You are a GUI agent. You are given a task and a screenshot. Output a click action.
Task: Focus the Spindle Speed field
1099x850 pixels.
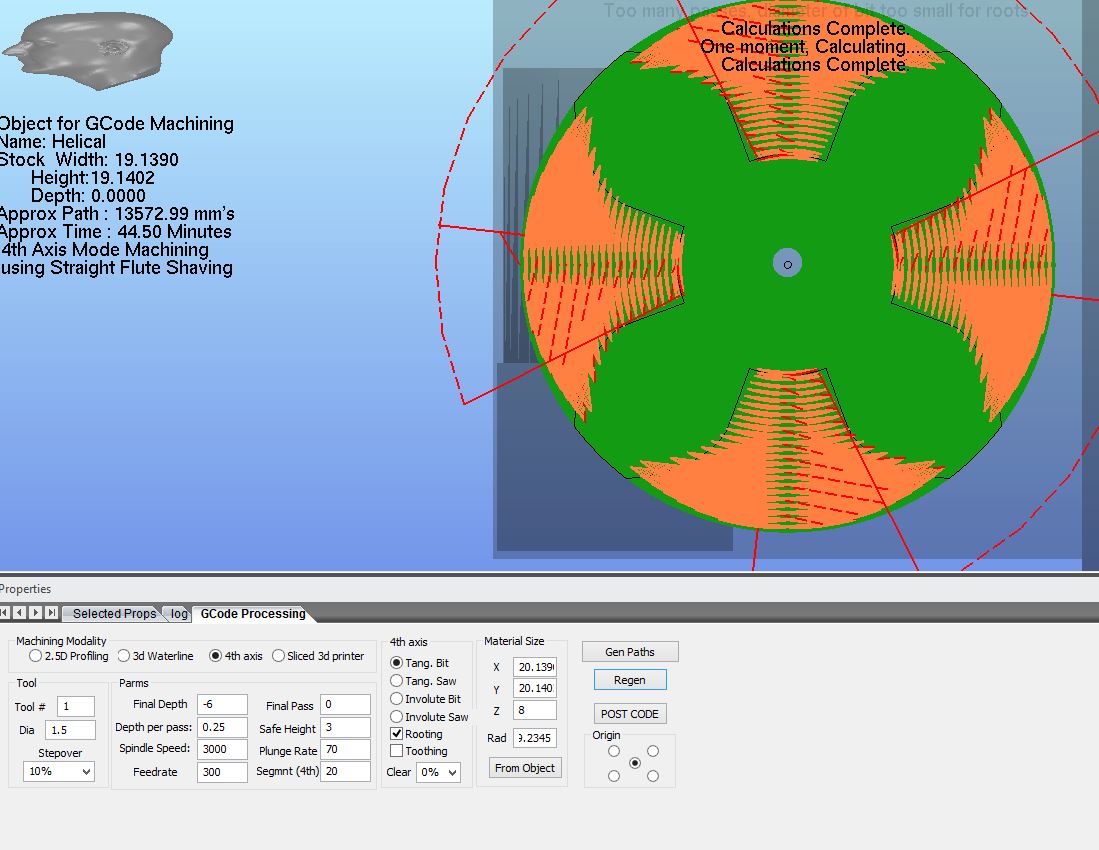click(222, 749)
